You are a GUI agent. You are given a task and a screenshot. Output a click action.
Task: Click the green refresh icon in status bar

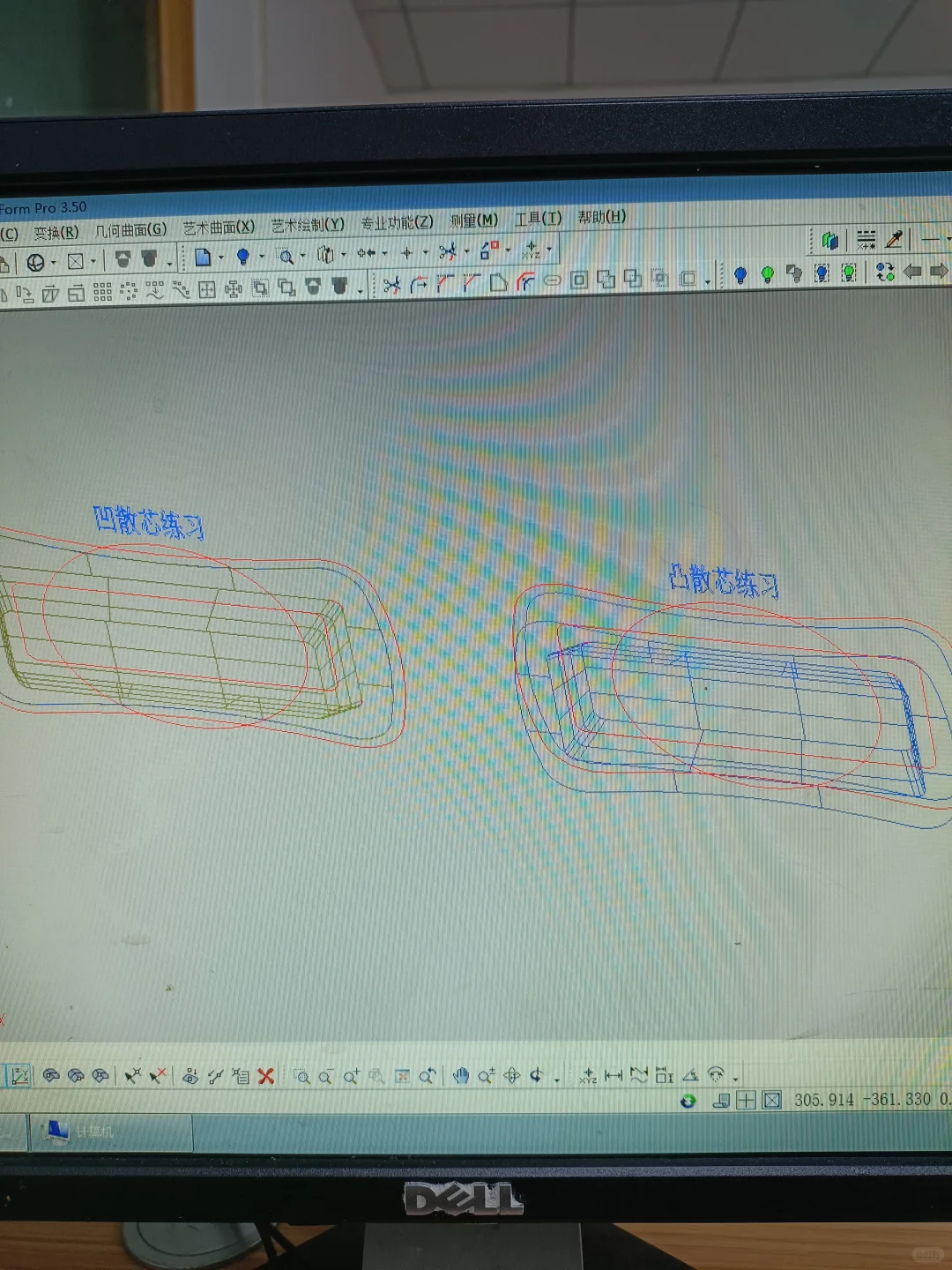point(688,1101)
